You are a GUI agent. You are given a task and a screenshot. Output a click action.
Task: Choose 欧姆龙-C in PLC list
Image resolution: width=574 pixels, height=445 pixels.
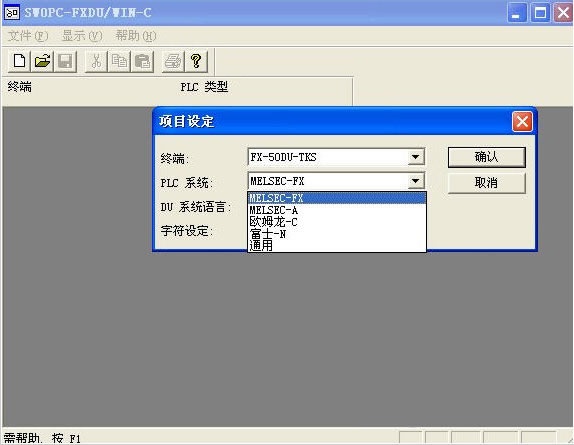pos(337,222)
